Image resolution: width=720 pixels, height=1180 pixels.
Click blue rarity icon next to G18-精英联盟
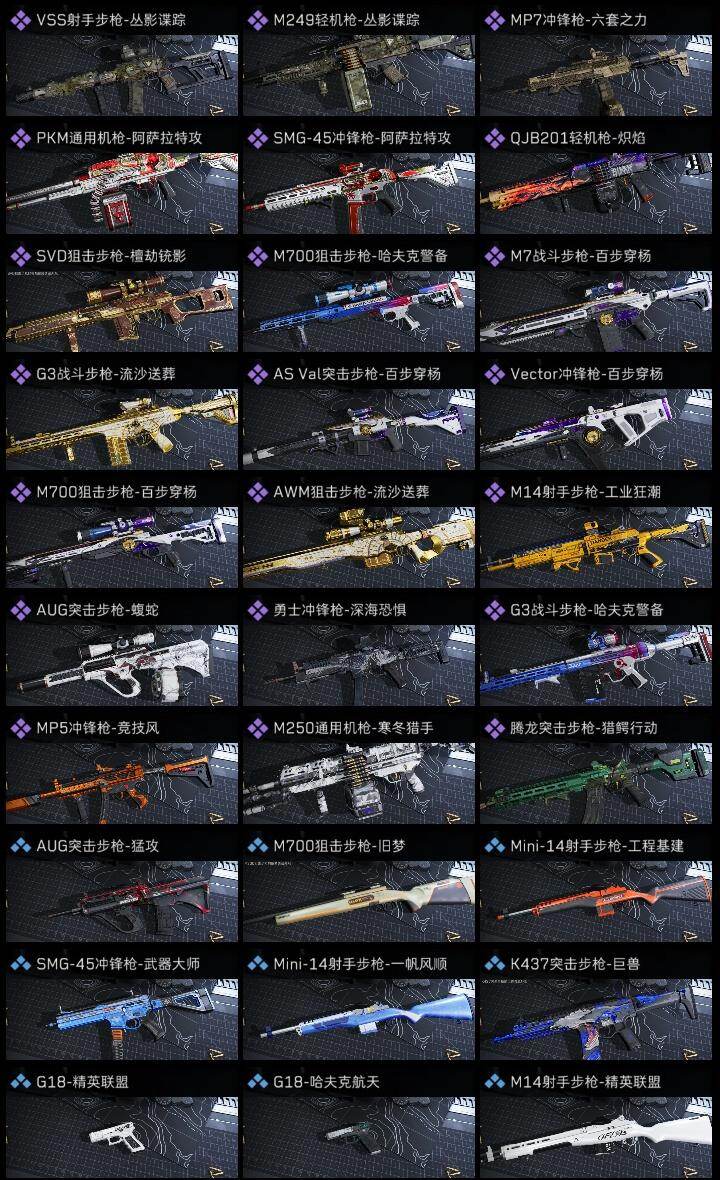point(20,1081)
